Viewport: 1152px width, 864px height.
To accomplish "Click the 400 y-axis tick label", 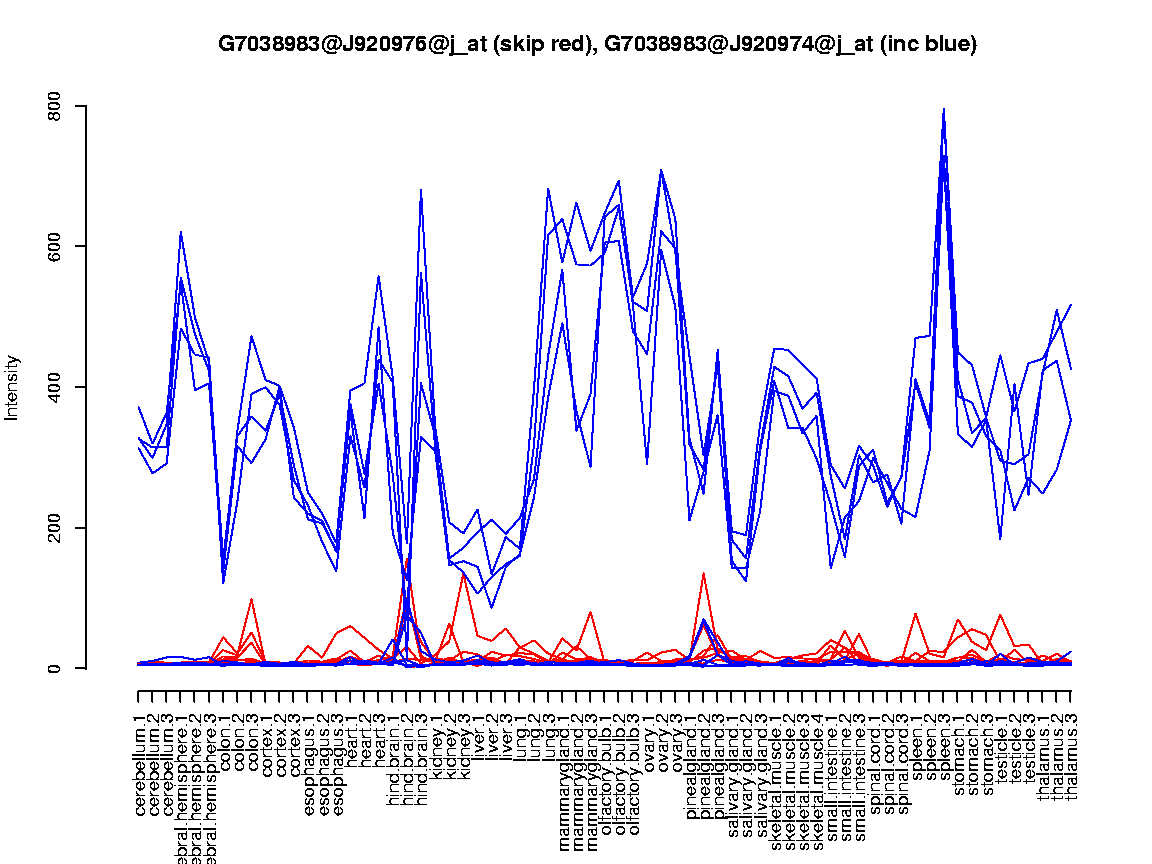I will tap(56, 387).
